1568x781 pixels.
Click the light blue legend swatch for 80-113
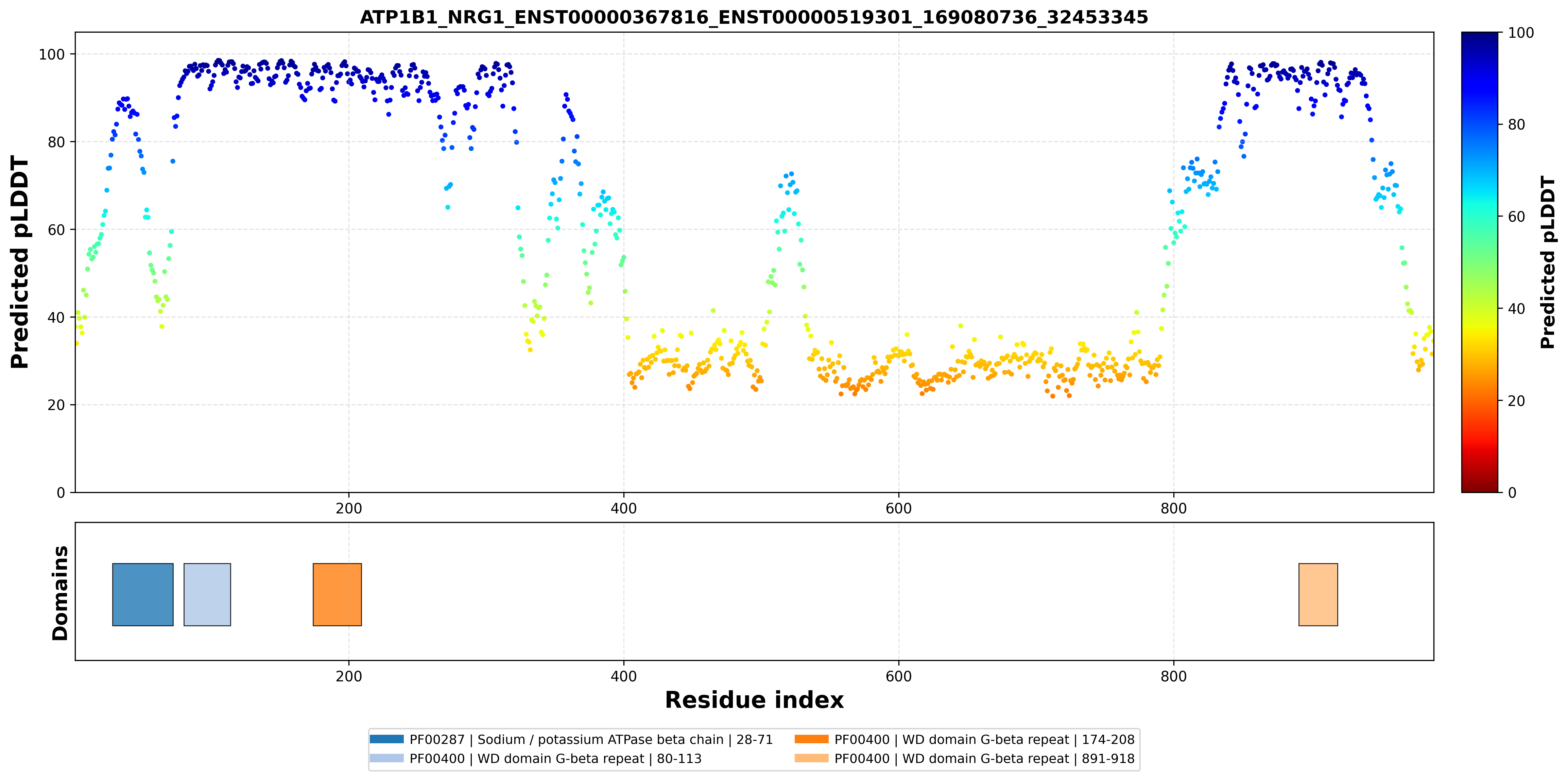pyautogui.click(x=386, y=758)
